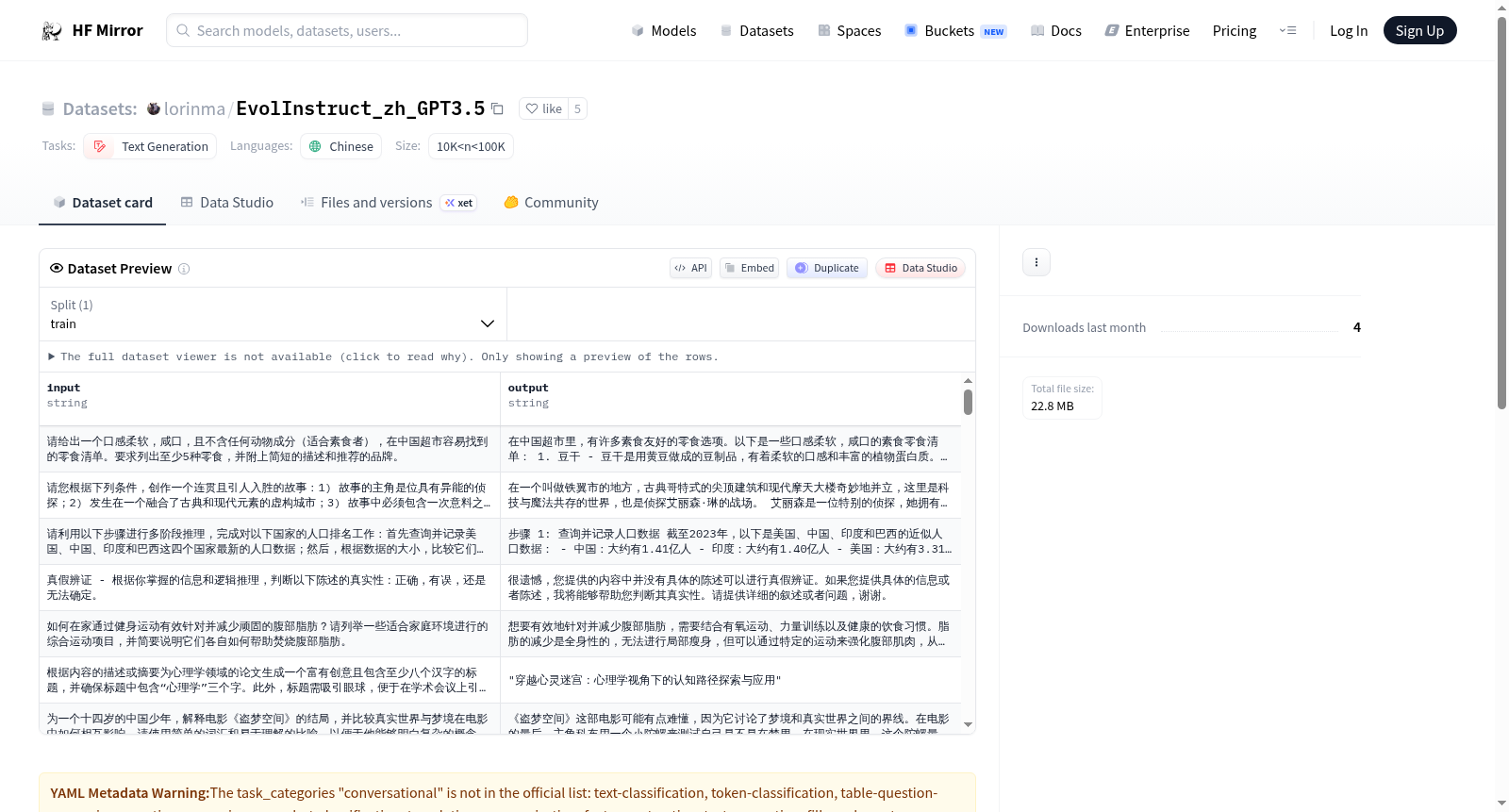1509x812 pixels.
Task: Click Log In
Action: coord(1348,30)
